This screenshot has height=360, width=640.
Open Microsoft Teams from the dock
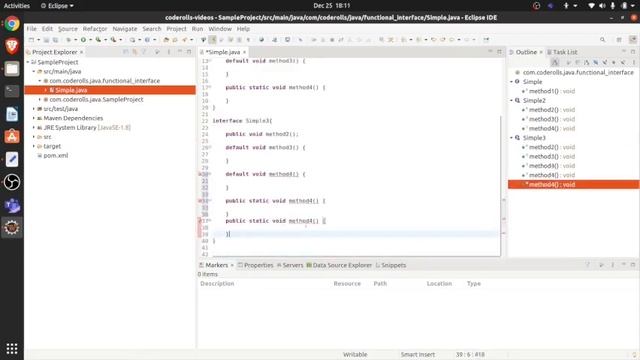tap(12, 205)
